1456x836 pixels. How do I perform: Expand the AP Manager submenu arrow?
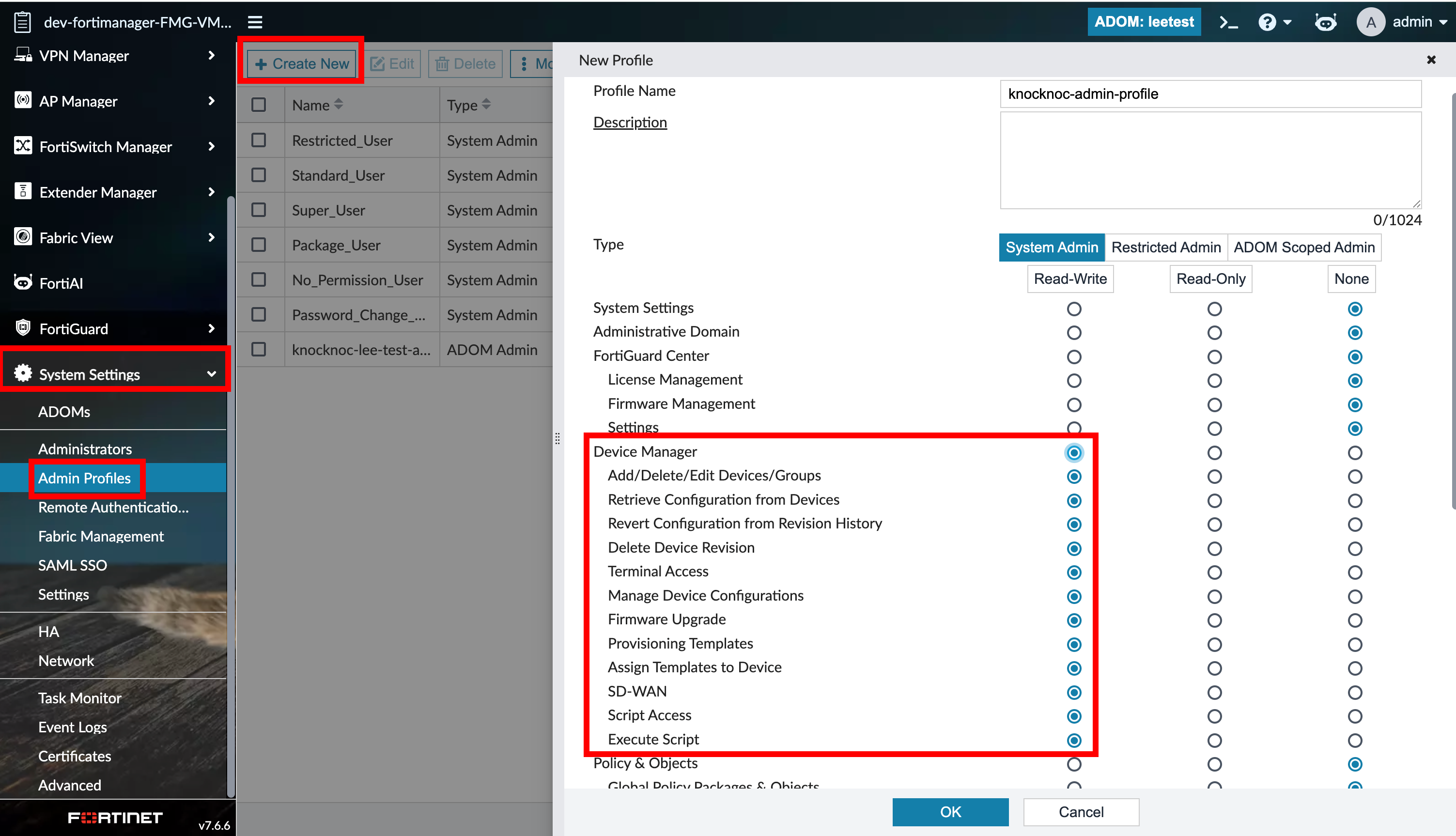click(x=211, y=101)
